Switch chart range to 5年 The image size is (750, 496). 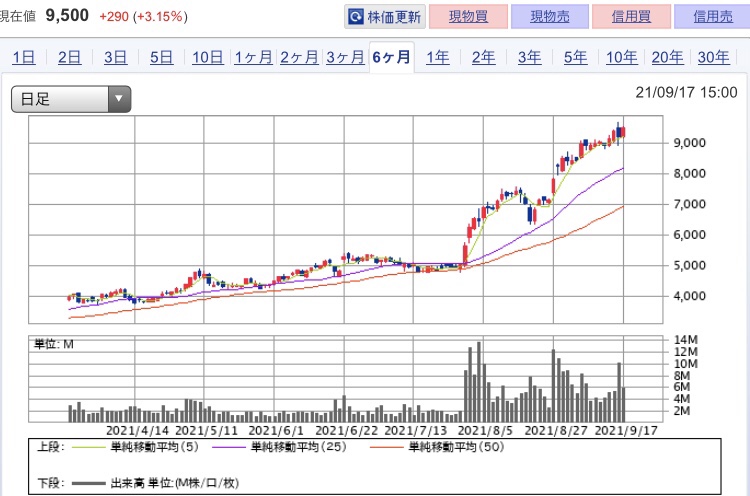click(575, 57)
